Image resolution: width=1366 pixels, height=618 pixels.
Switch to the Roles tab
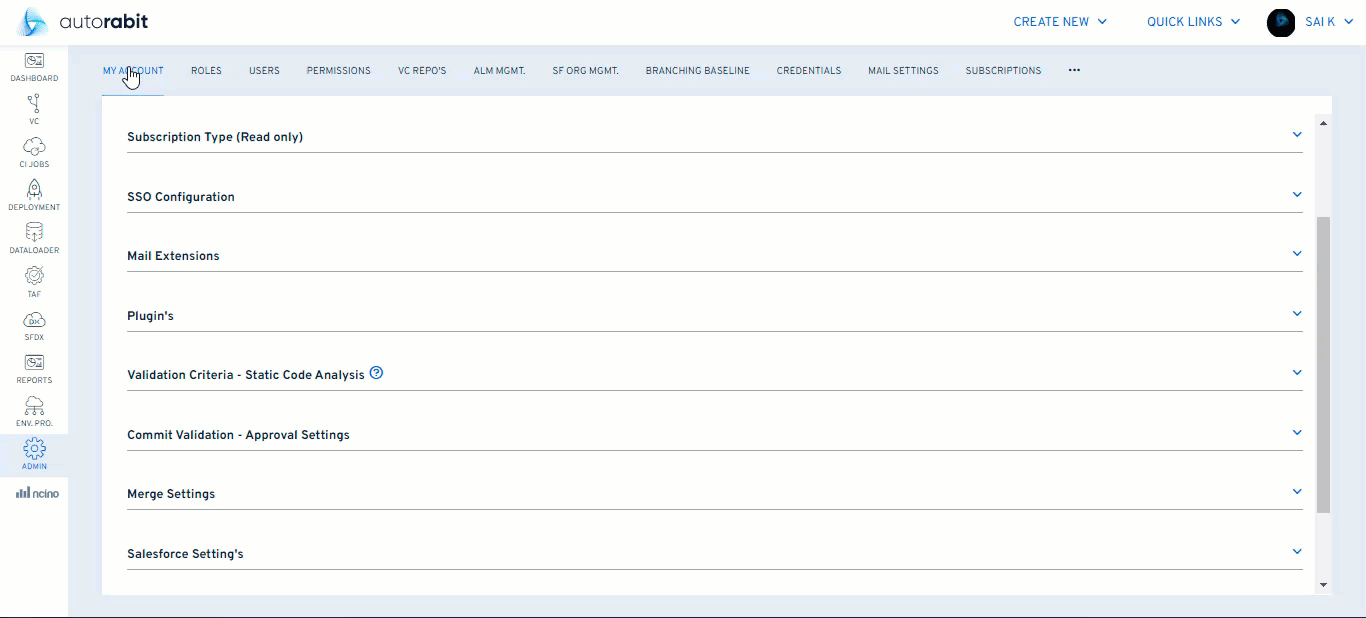pos(206,71)
